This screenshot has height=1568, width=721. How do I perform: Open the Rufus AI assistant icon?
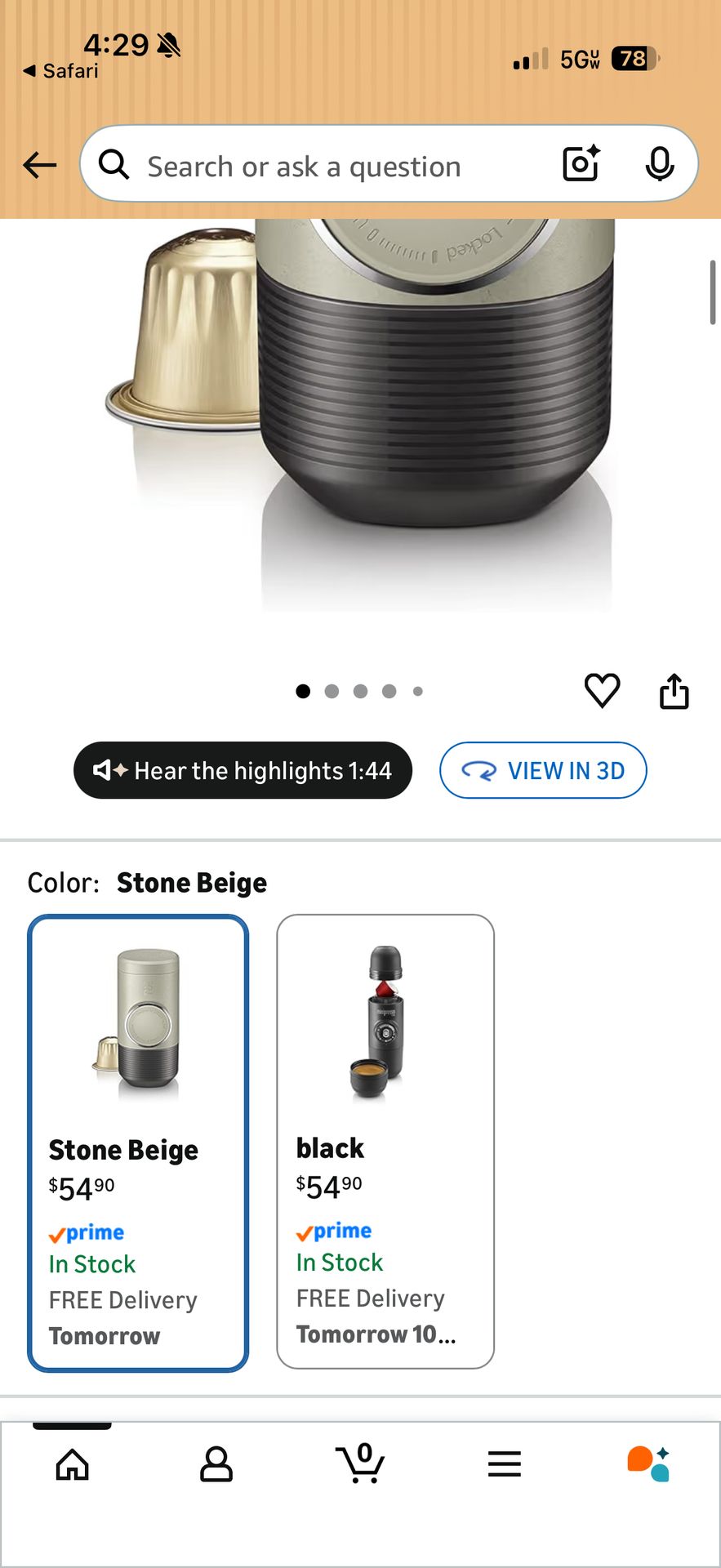(x=648, y=1464)
